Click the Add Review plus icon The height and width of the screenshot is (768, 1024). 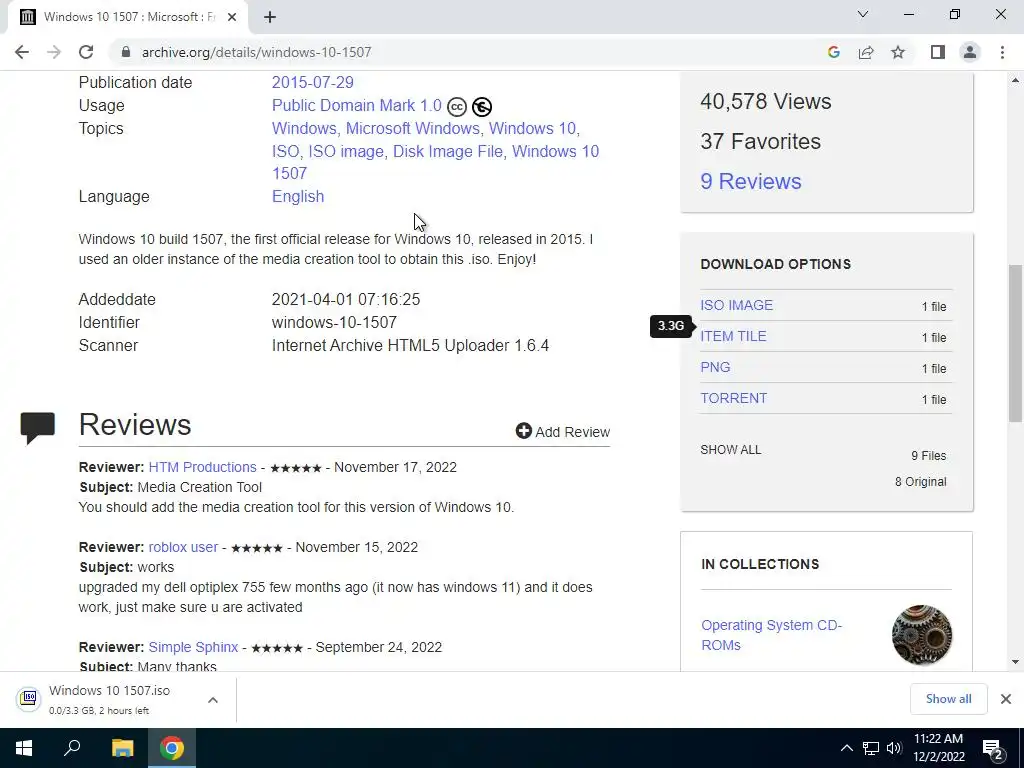(523, 431)
